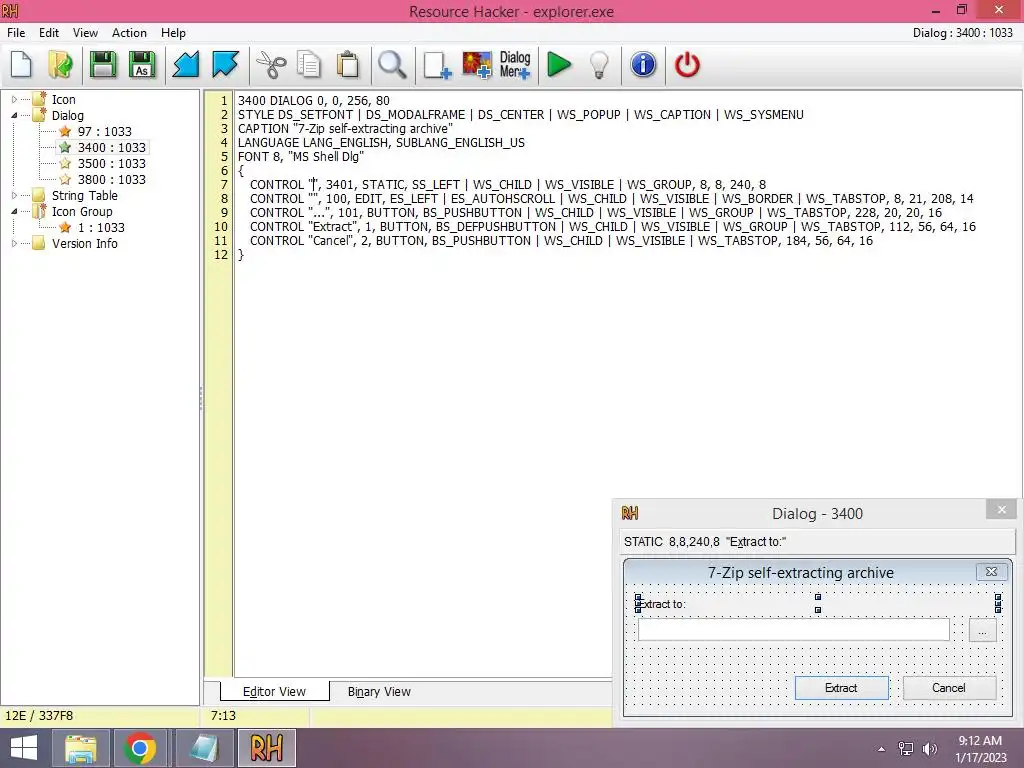Click the Add image resource icon
The image size is (1024, 768).
[x=477, y=65]
